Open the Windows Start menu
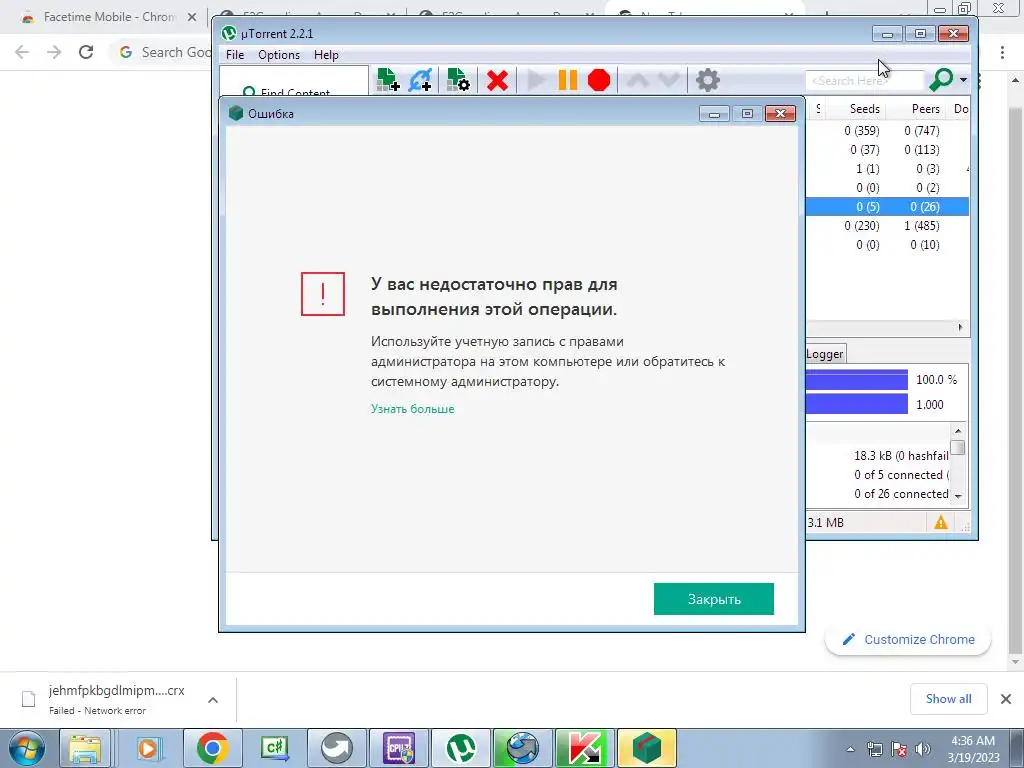Image resolution: width=1024 pixels, height=768 pixels. (x=26, y=748)
